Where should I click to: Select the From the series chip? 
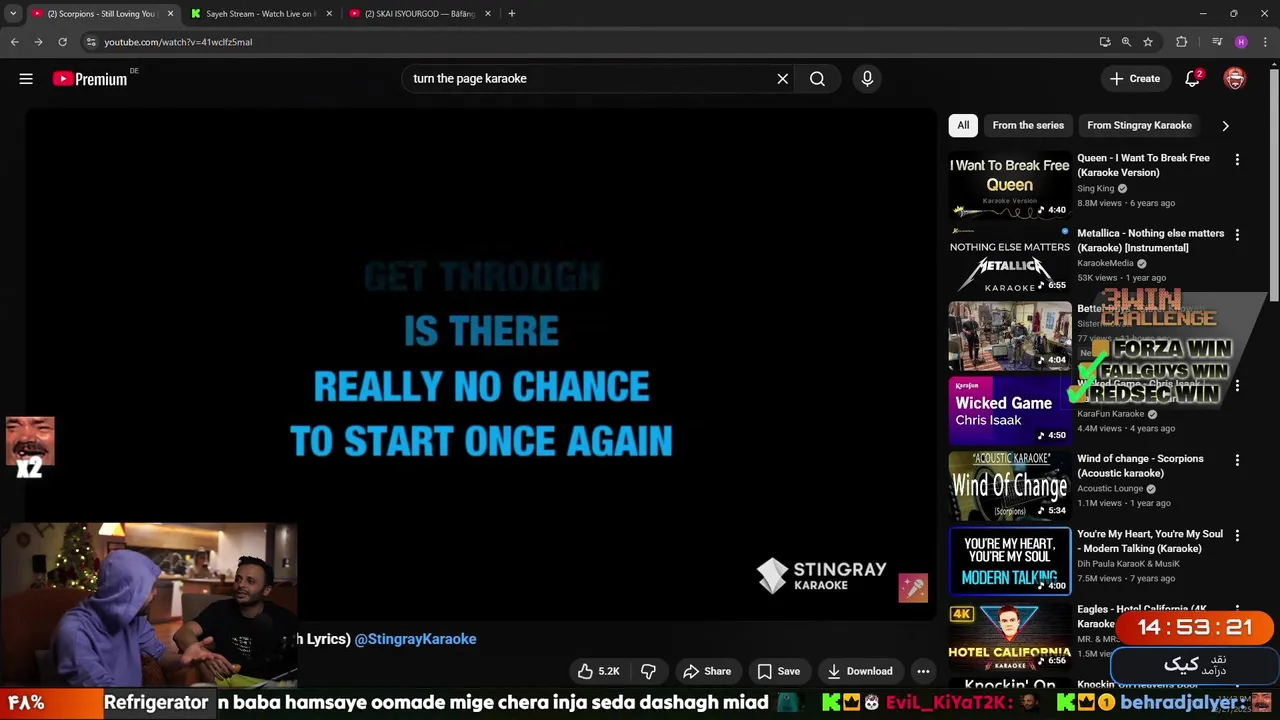1028,125
